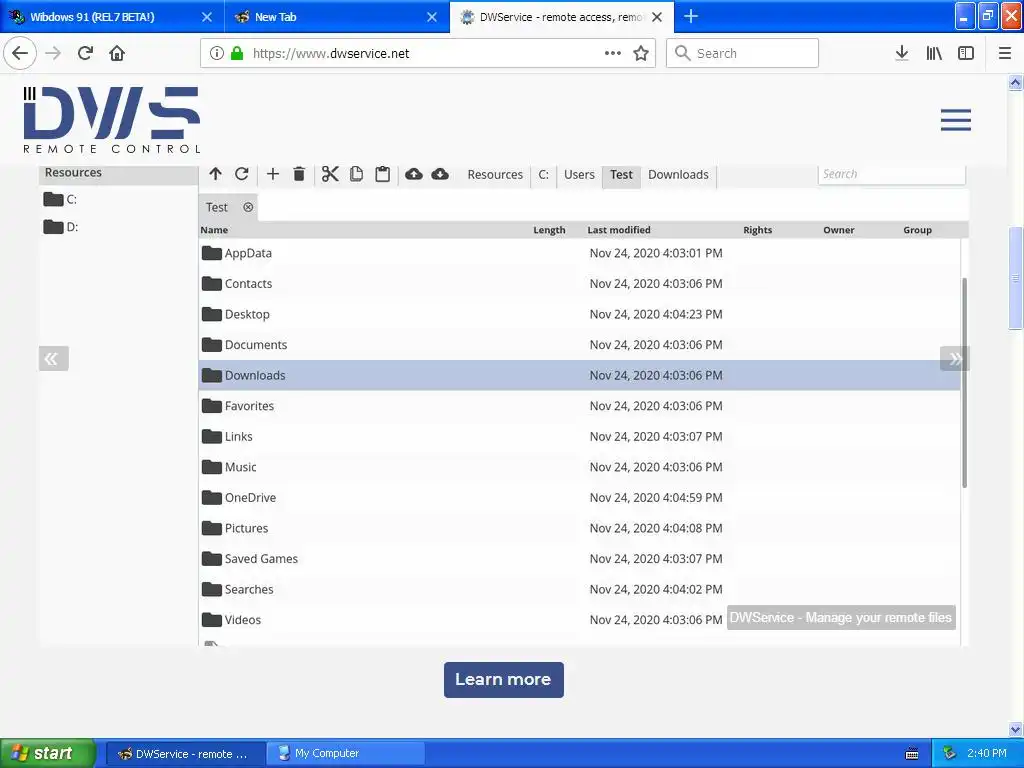Image resolution: width=1024 pixels, height=768 pixels.
Task: Click the file manager Search field
Action: click(891, 174)
